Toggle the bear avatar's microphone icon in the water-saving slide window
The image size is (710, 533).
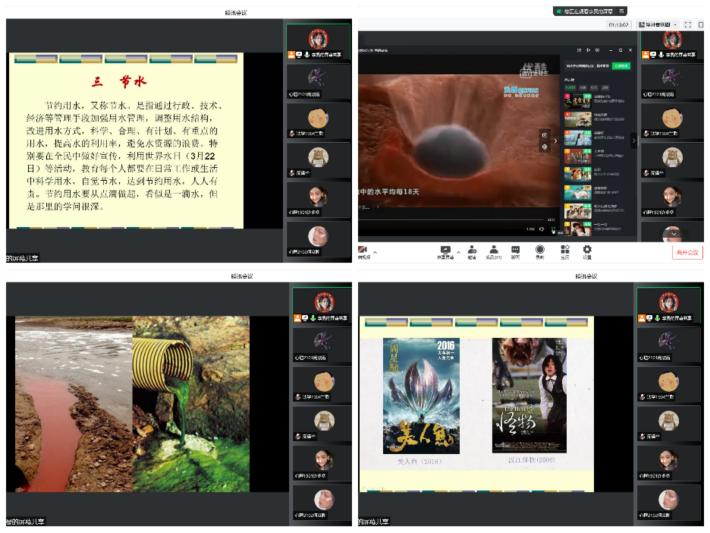[292, 173]
